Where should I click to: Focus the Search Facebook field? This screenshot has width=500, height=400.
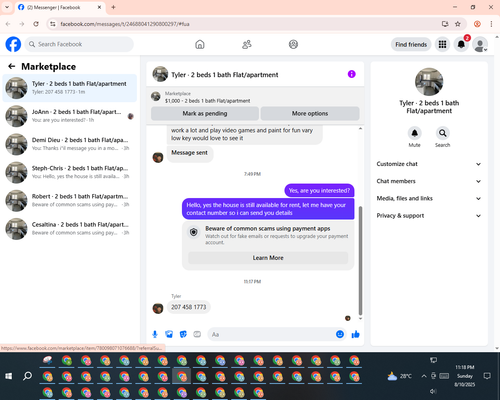(x=79, y=44)
